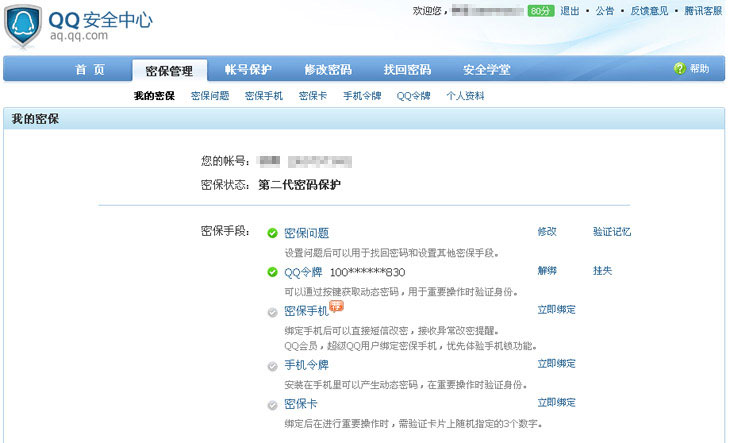Open the 腾讯客服 customer service link
730x443 pixels.
tap(703, 11)
